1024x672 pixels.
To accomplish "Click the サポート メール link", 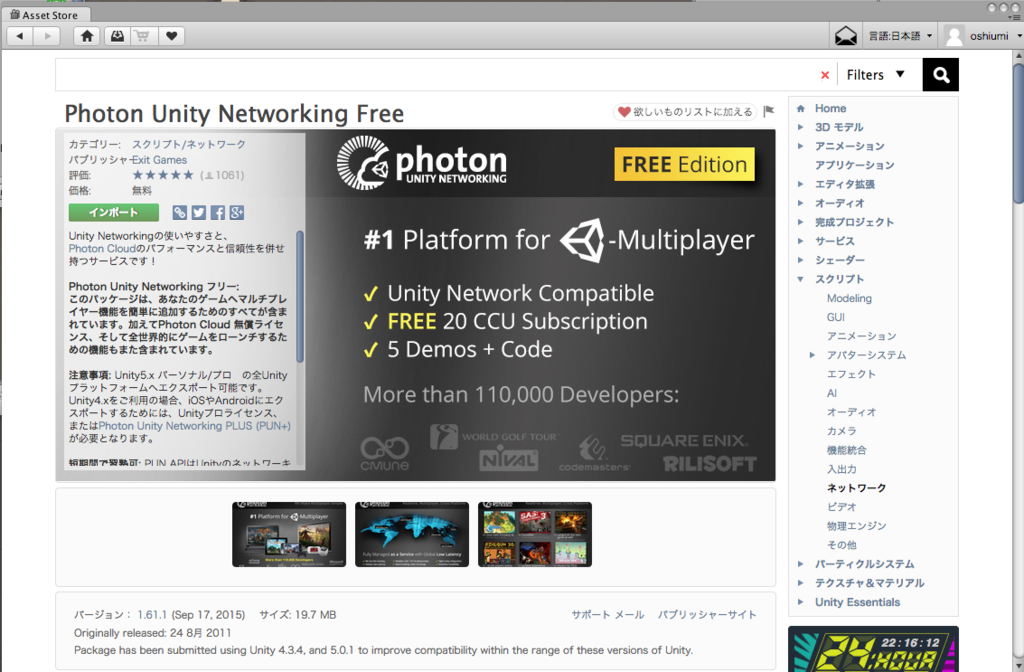I will [607, 615].
